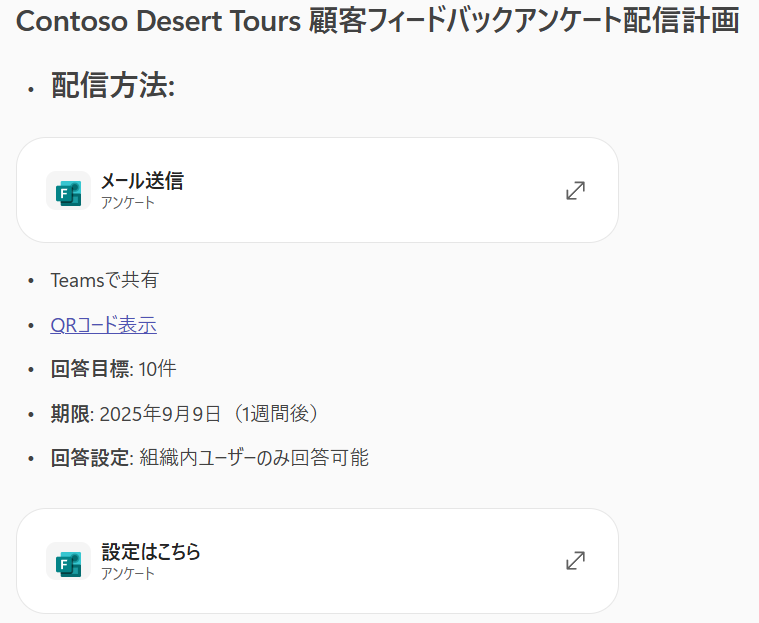The width and height of the screenshot is (759, 623).
Task: Click アンケート subtitle under メール送信
Action: pyautogui.click(x=128, y=202)
